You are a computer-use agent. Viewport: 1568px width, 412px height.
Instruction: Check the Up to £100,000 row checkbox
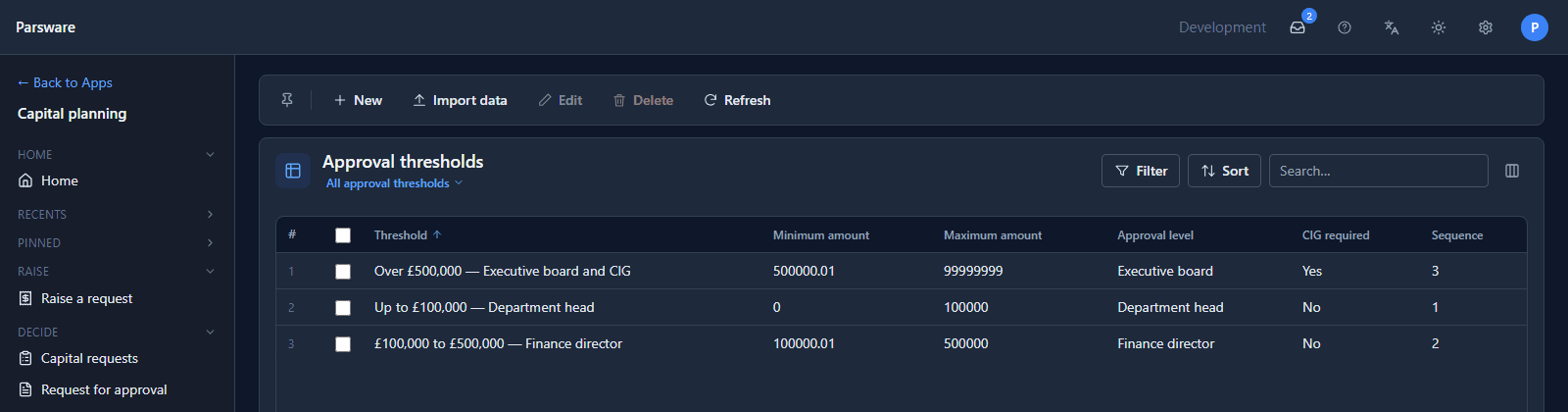pos(343,308)
